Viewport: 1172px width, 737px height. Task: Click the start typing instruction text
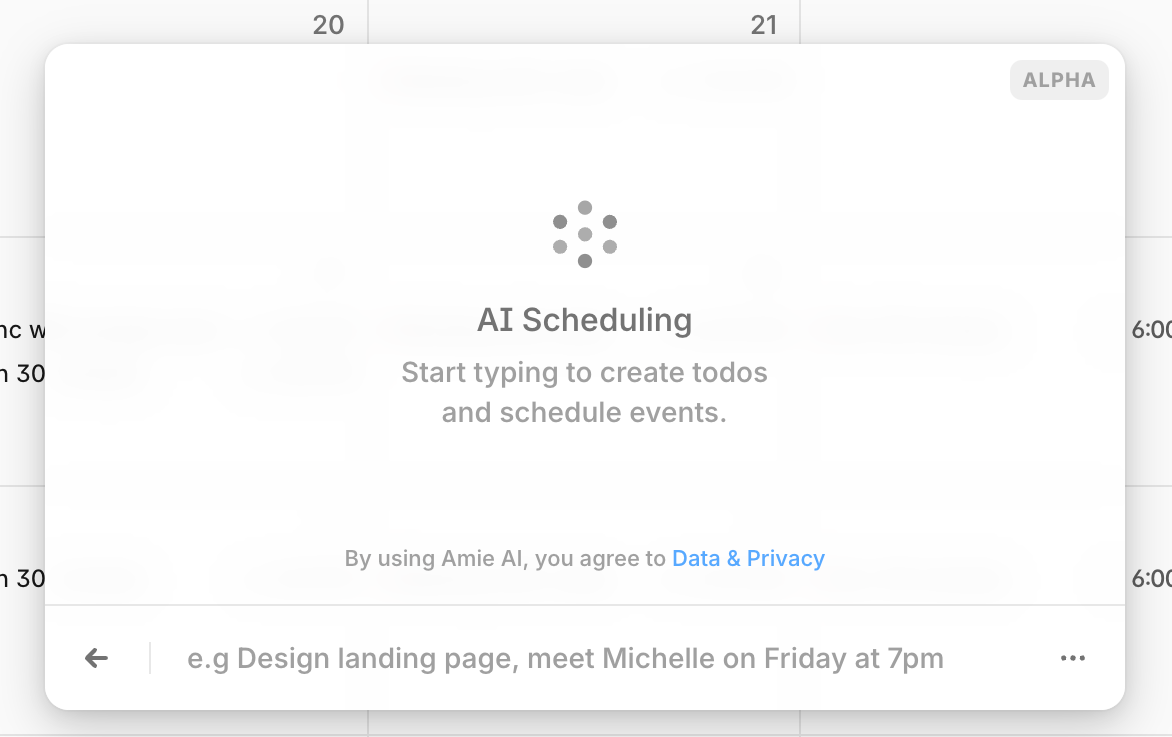pyautogui.click(x=584, y=392)
